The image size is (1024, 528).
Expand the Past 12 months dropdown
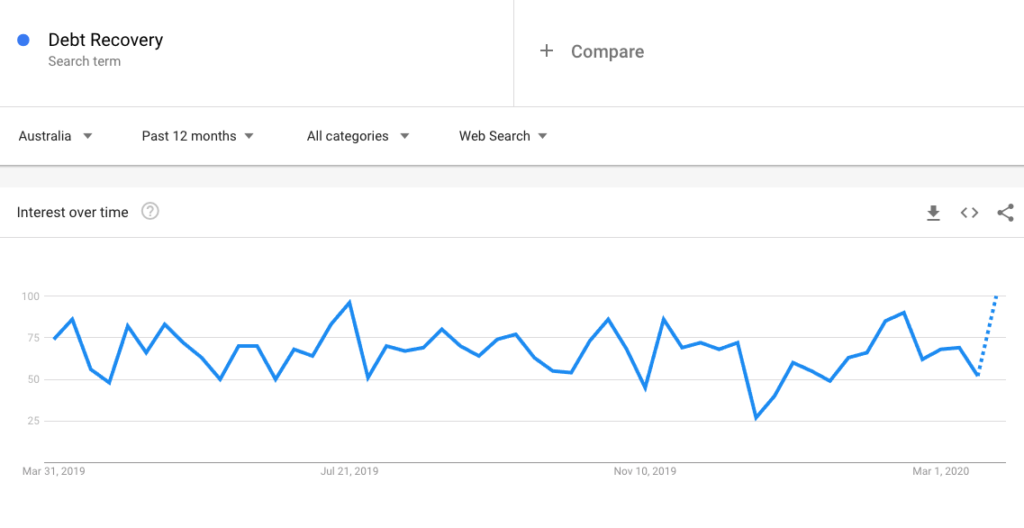pyautogui.click(x=197, y=136)
